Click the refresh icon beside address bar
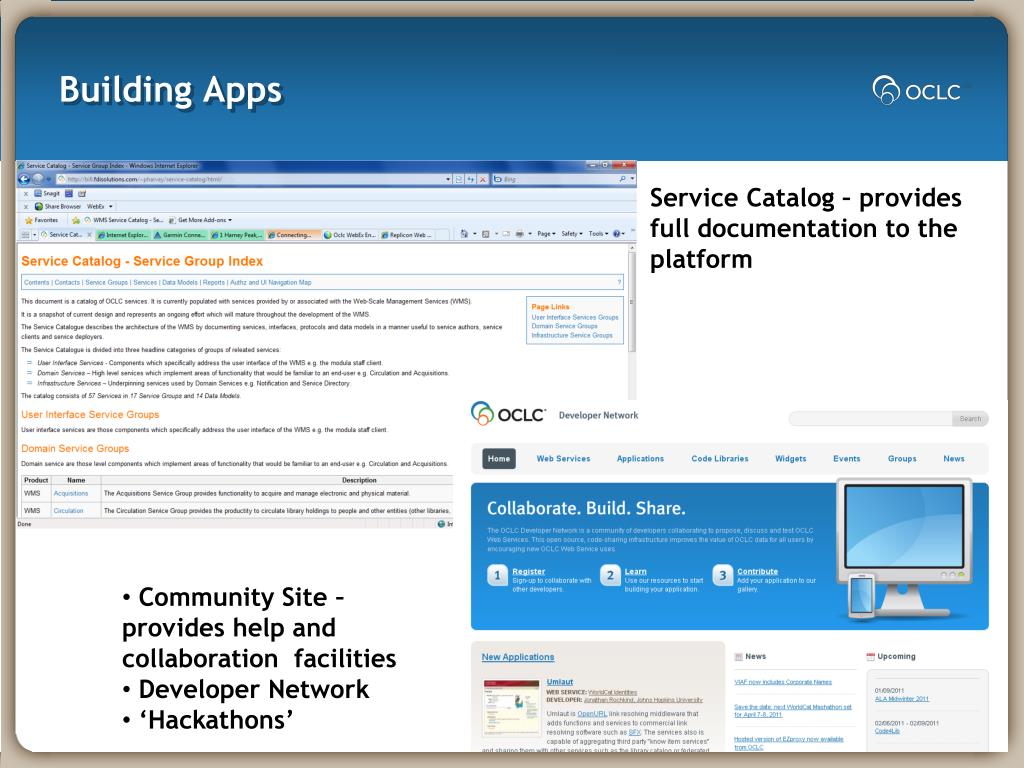Screen dimensions: 1024x768 470,179
